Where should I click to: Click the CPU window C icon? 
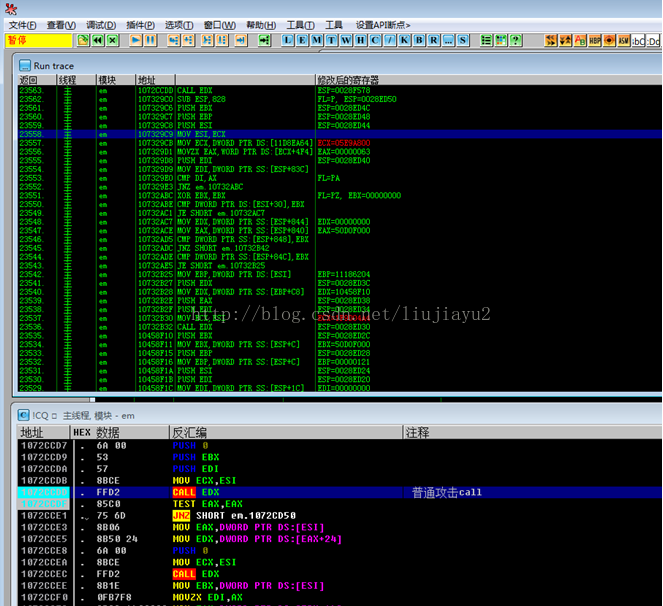coord(23,415)
